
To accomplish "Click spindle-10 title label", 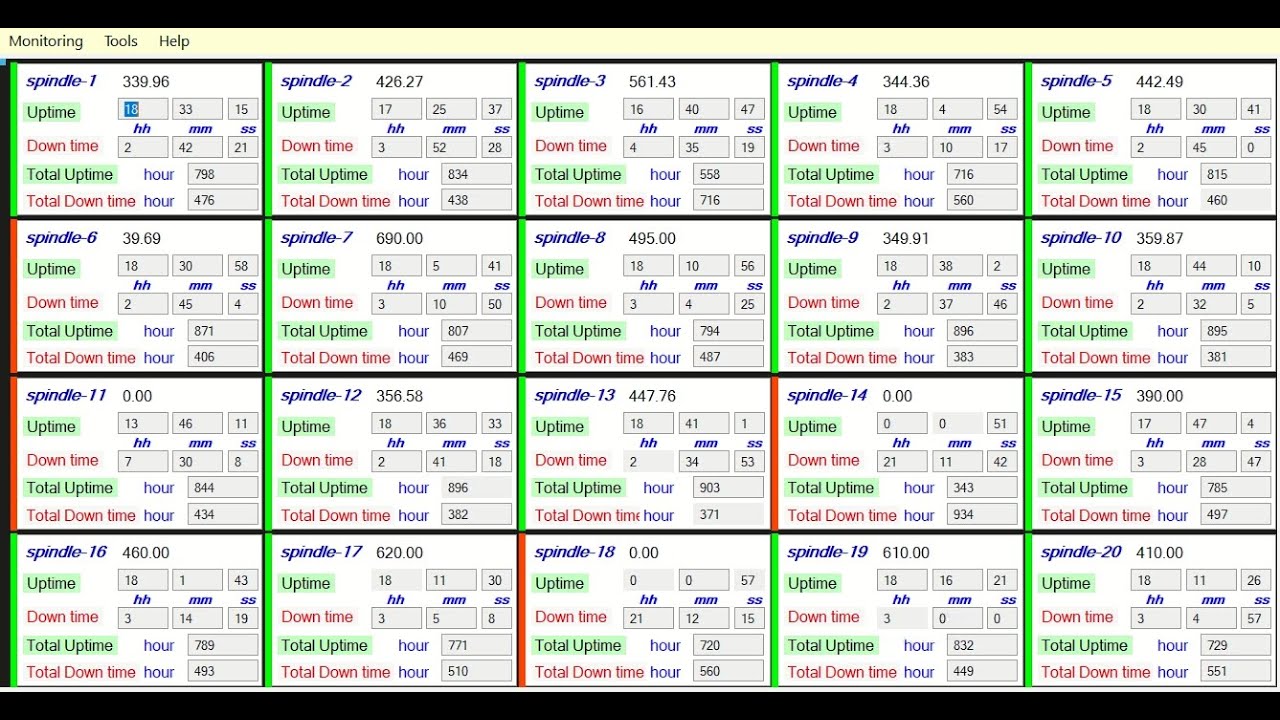I will point(1081,238).
